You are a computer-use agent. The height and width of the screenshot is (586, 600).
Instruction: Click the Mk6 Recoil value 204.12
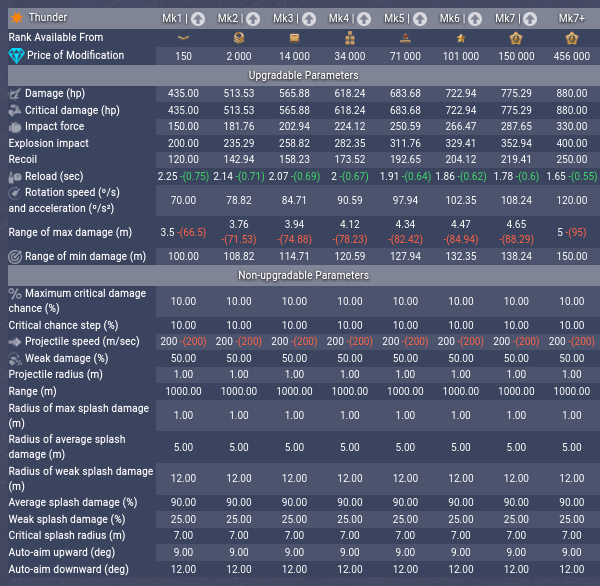pos(461,159)
